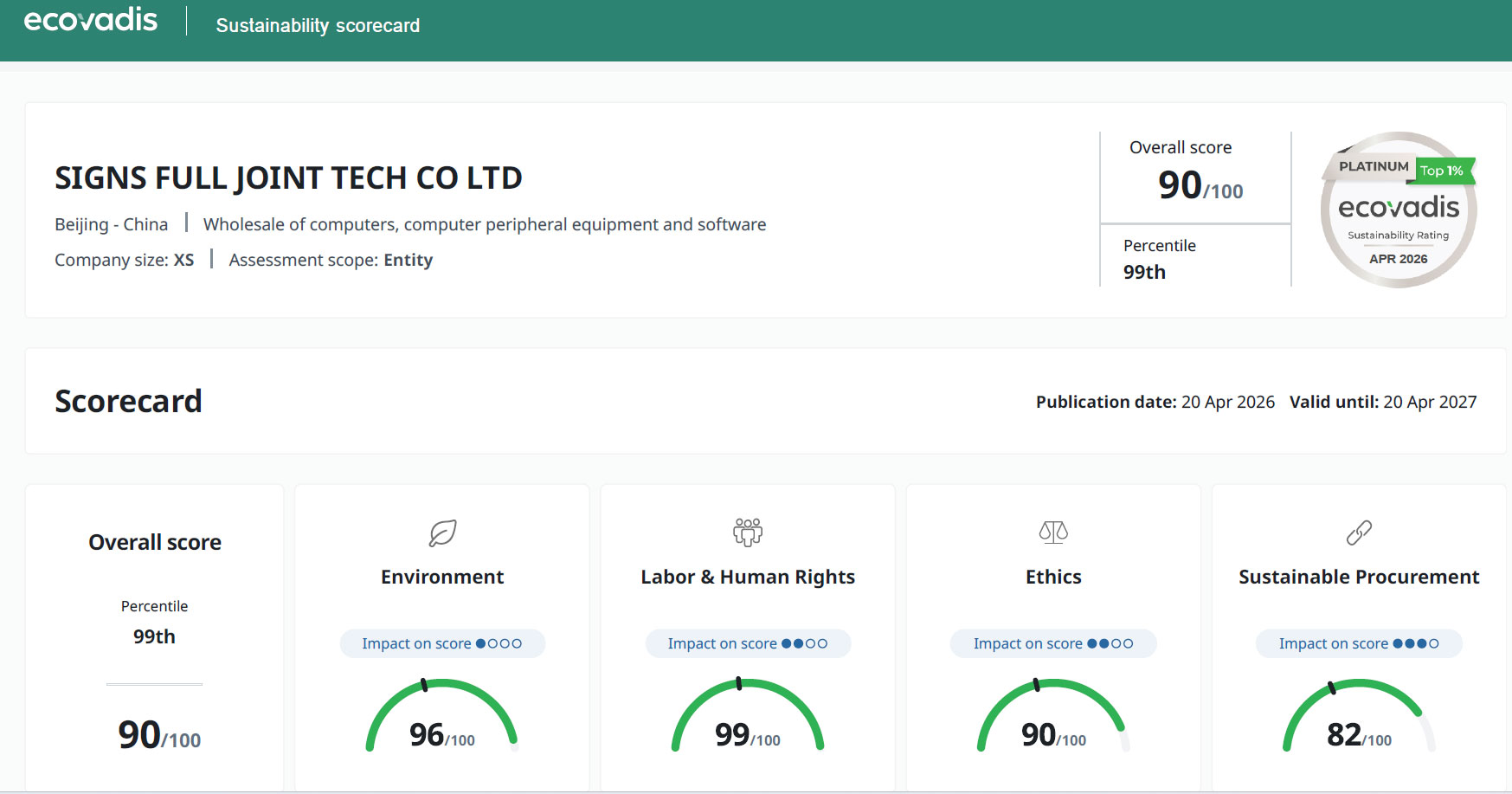Click the 99th percentile value in top panel
This screenshot has width=1512, height=794.
[1144, 272]
